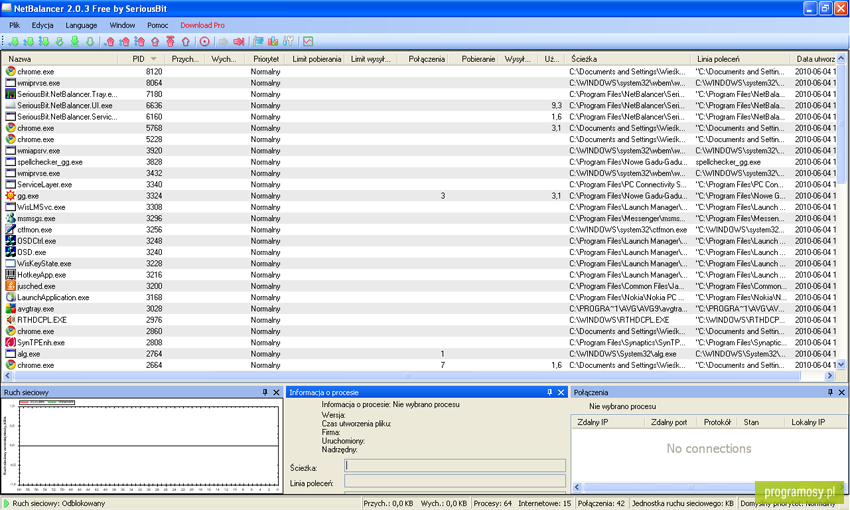Viewport: 850px width, 510px height.
Task: Click the gg.exe sun icon in the process list
Action: pyautogui.click(x=10, y=196)
